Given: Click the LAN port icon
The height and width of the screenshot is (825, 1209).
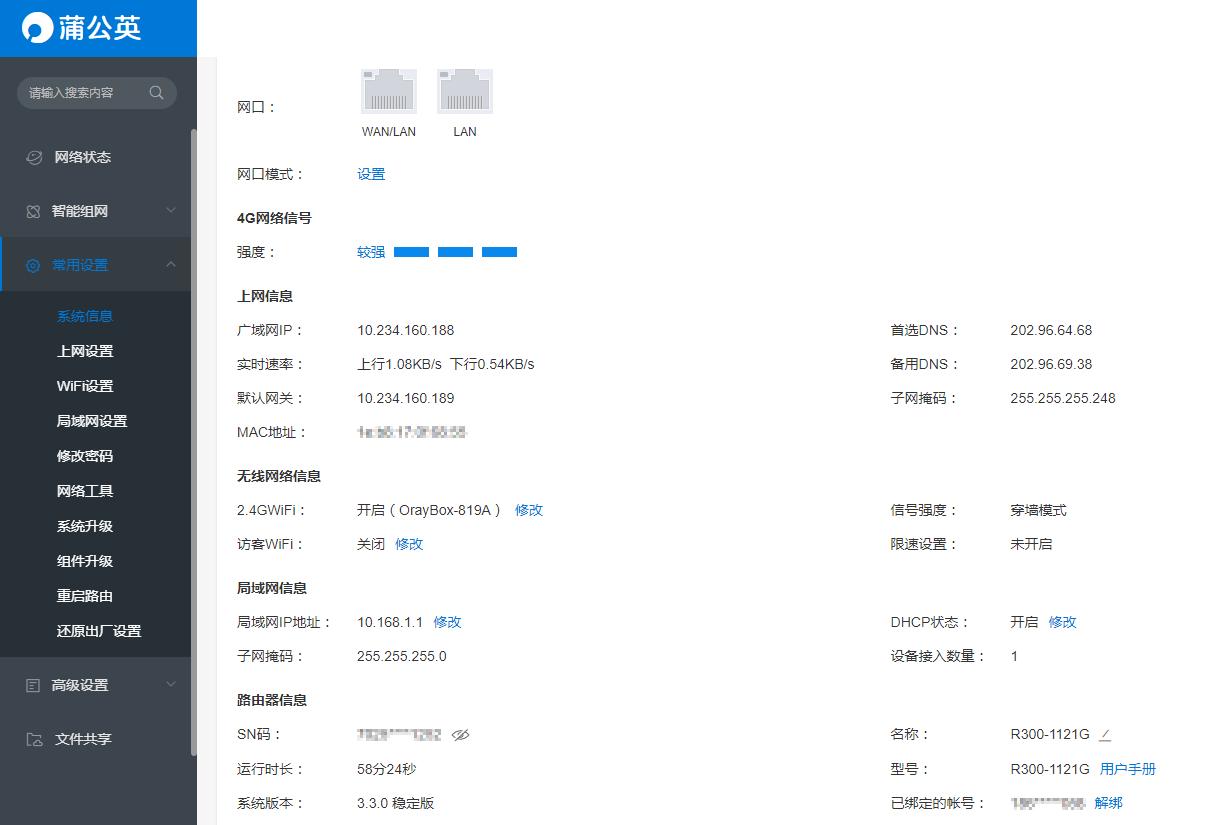Looking at the screenshot, I should 464,88.
